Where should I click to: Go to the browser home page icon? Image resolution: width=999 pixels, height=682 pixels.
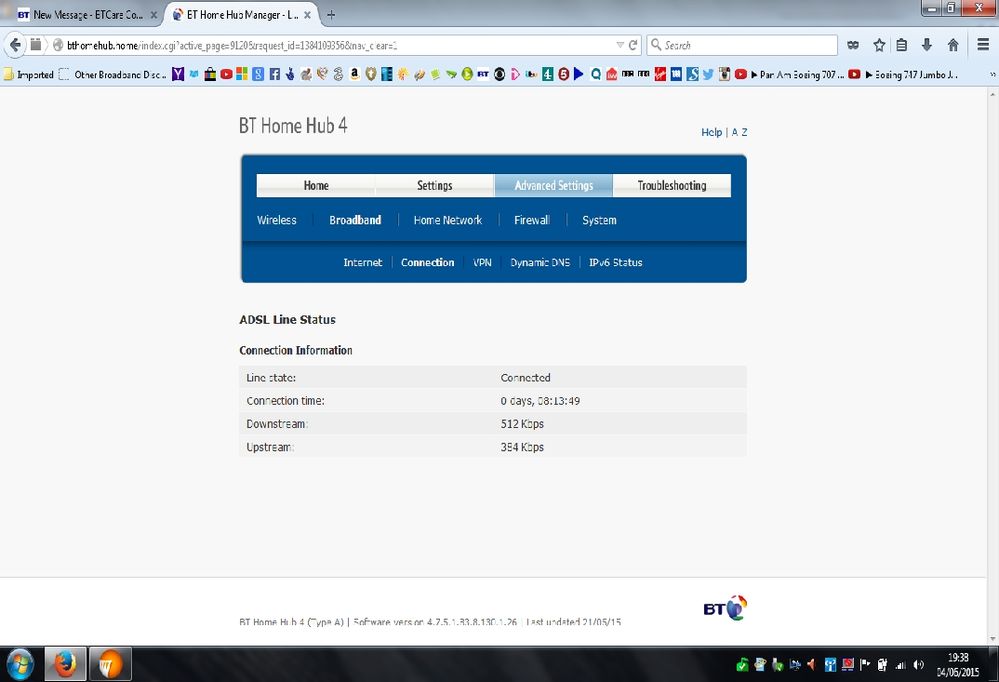(953, 45)
